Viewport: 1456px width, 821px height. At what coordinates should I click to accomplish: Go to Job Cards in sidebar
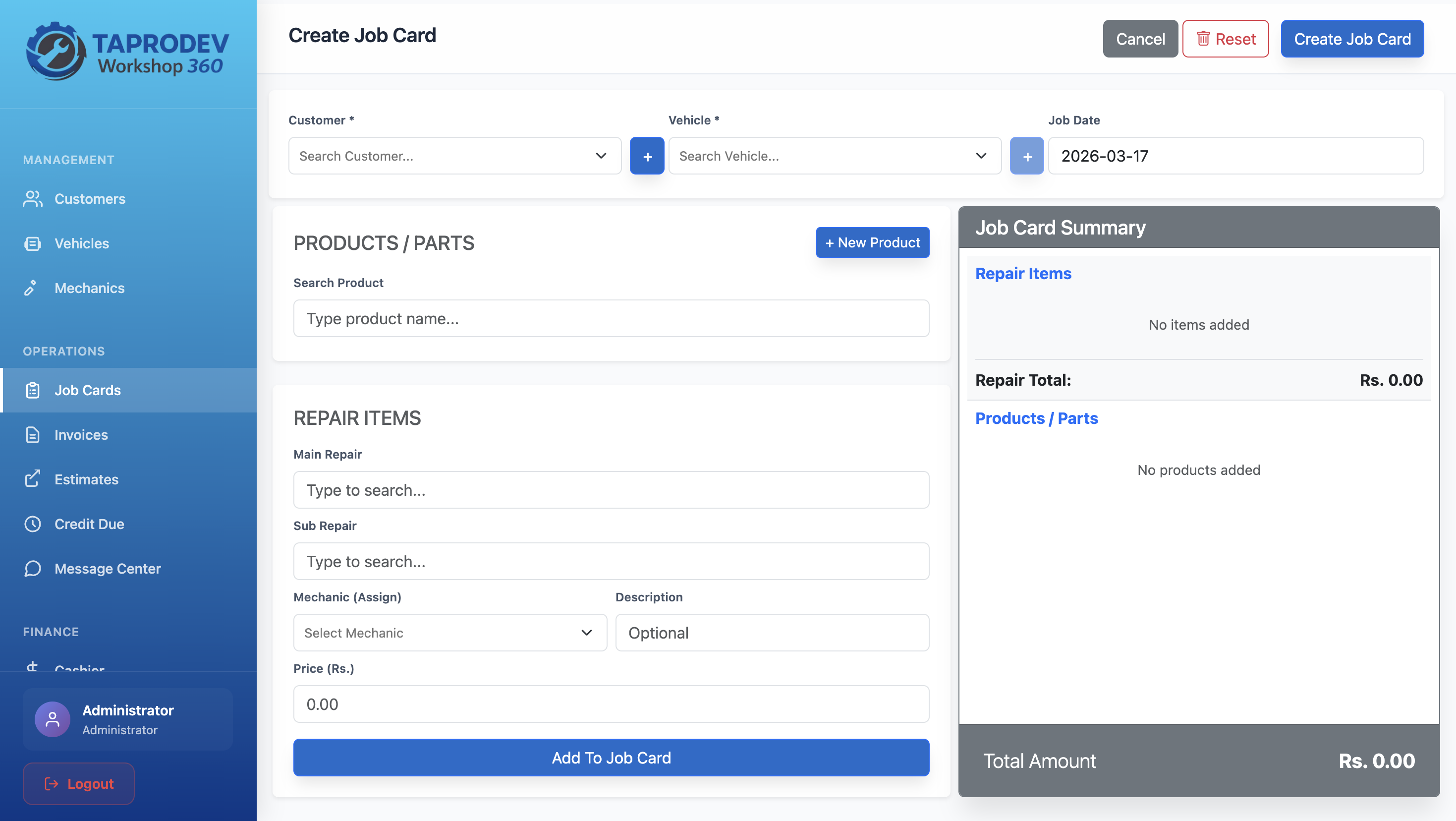click(x=88, y=390)
